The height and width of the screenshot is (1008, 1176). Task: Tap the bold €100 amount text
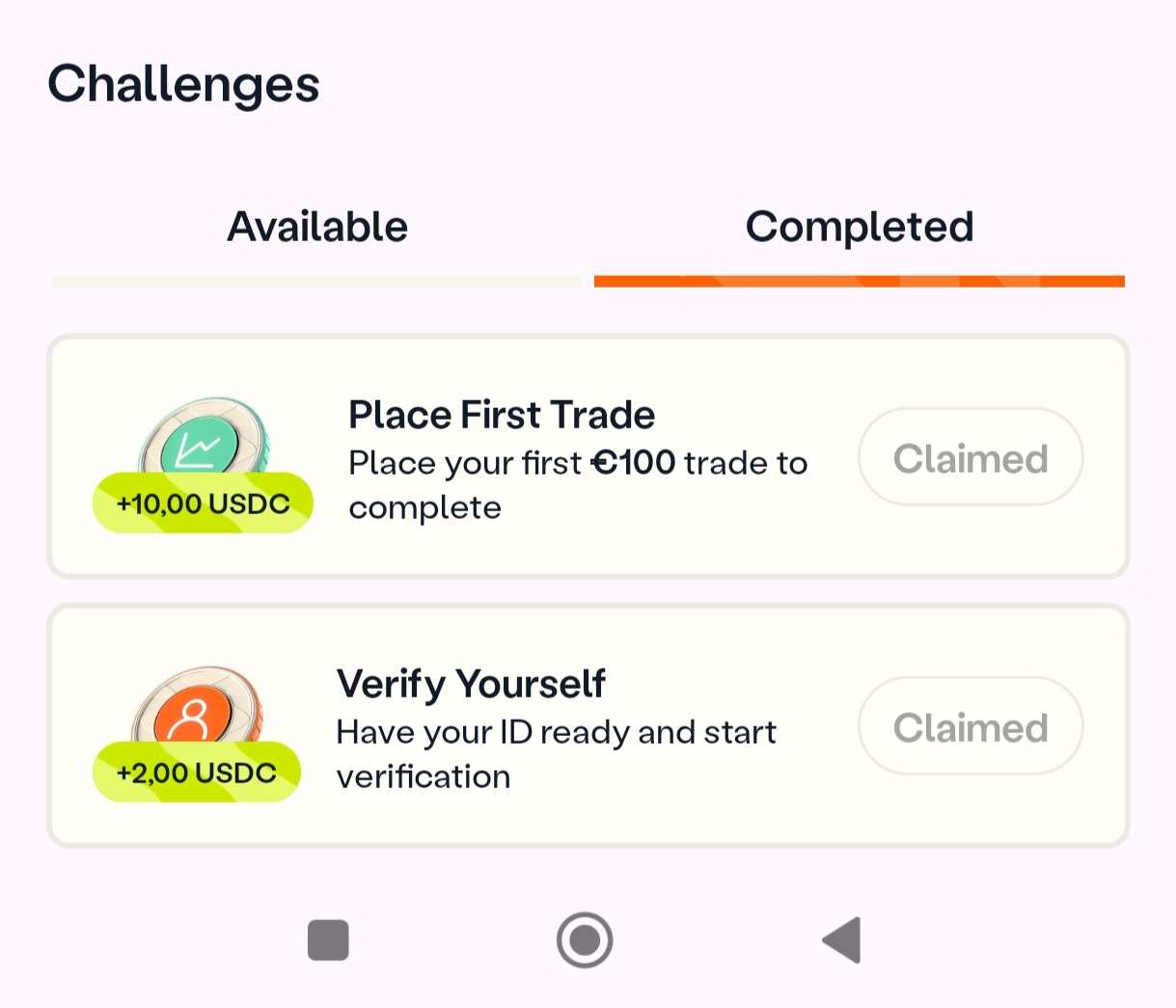pos(633,463)
